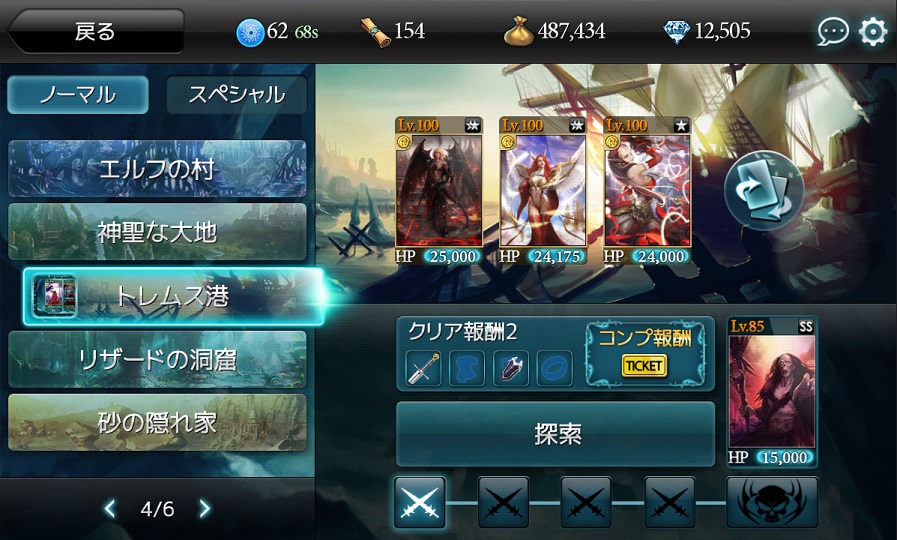Select the sword reward item icon

(423, 368)
